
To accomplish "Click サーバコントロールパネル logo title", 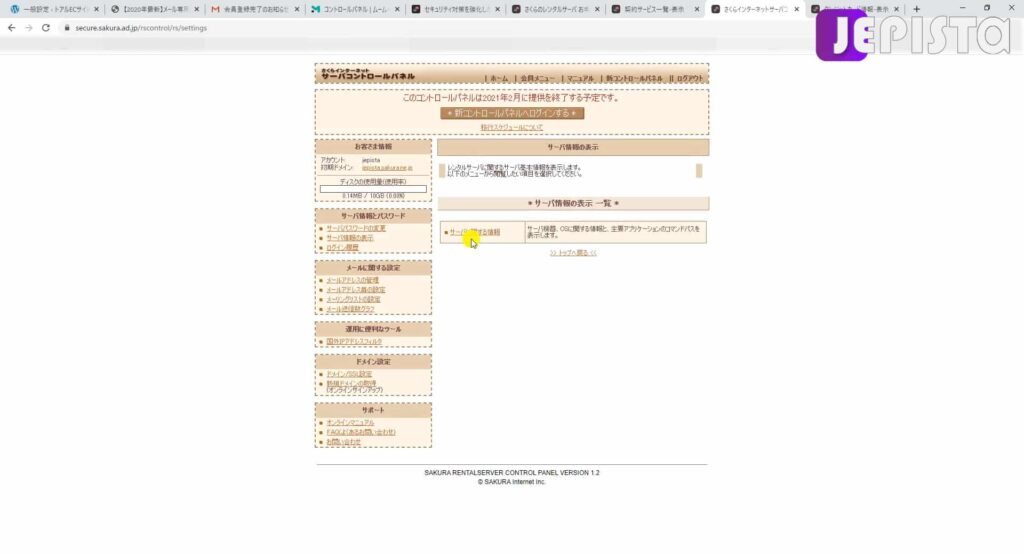I will (x=368, y=75).
